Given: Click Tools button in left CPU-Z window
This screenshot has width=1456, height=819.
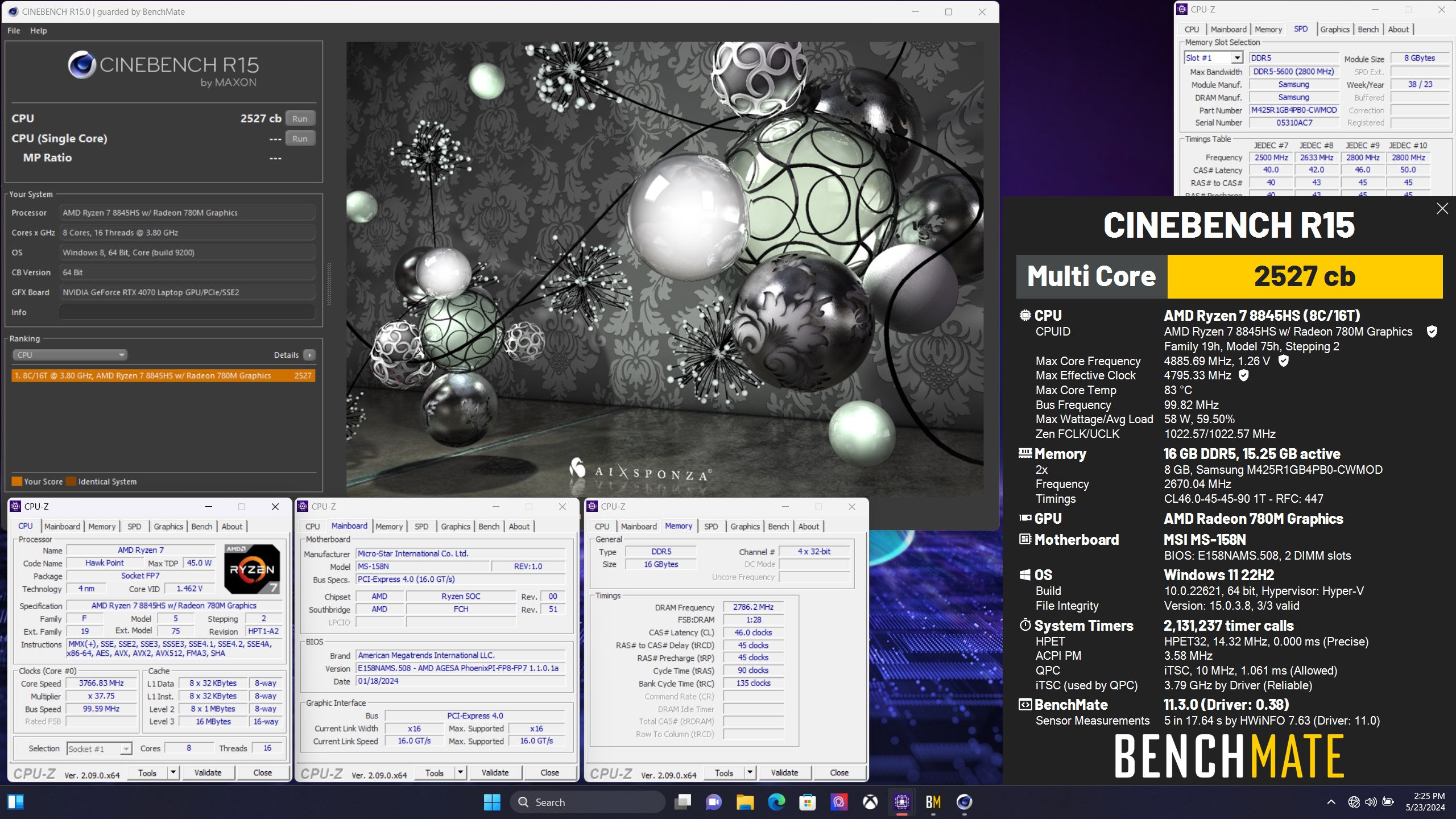Looking at the screenshot, I should (147, 773).
